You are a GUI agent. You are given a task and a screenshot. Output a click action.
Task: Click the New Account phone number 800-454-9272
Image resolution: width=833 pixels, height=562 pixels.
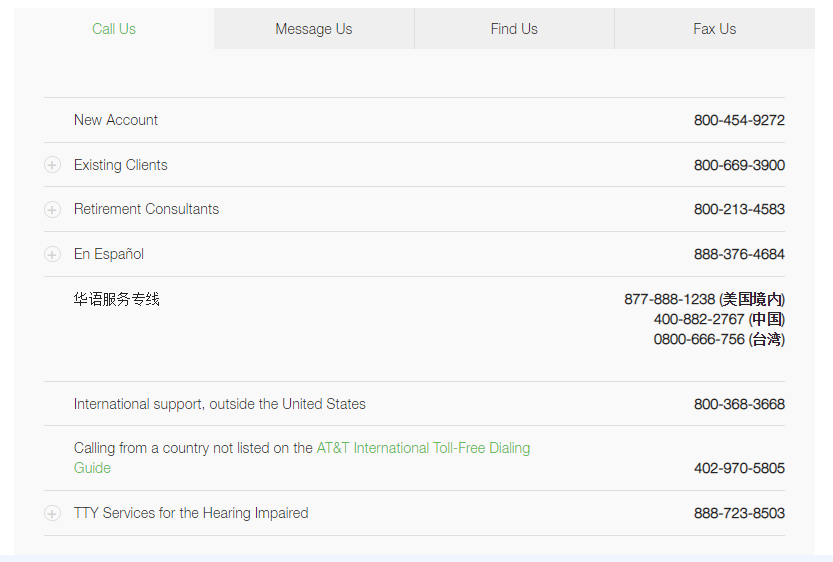point(739,120)
